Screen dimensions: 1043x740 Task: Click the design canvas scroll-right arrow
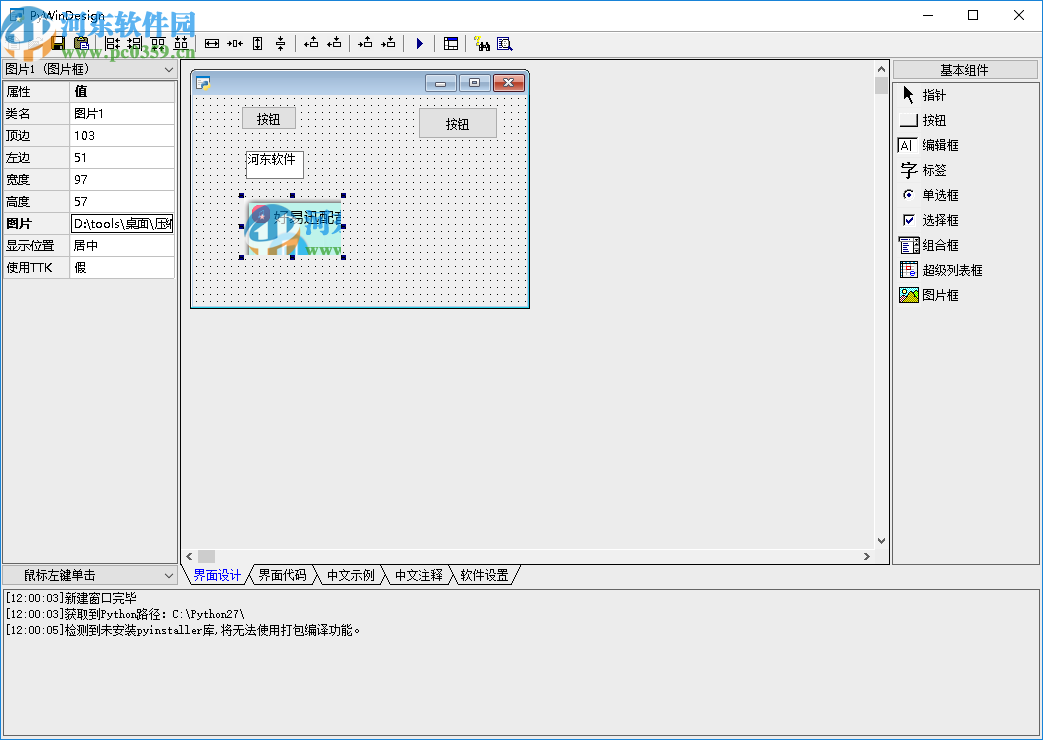[867, 556]
